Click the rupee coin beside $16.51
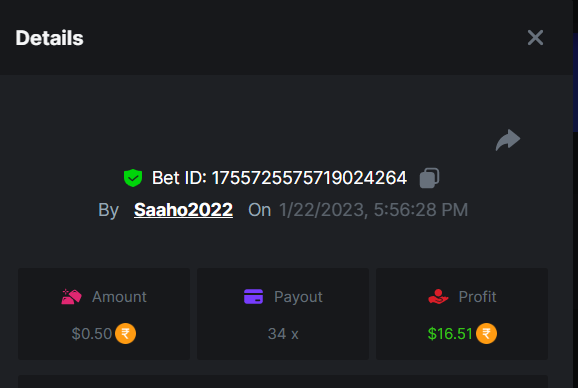The width and height of the screenshot is (578, 388). coord(486,333)
